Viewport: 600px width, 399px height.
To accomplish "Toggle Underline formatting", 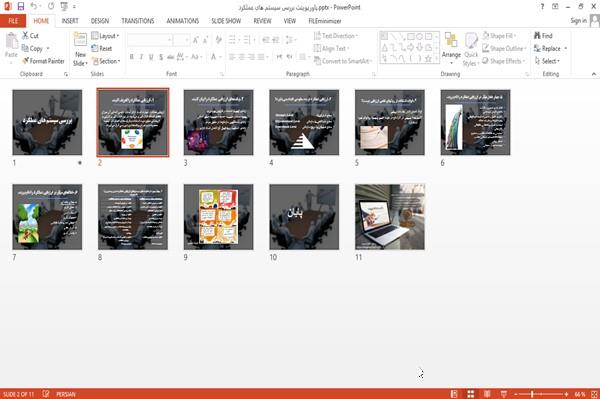I will click(151, 57).
